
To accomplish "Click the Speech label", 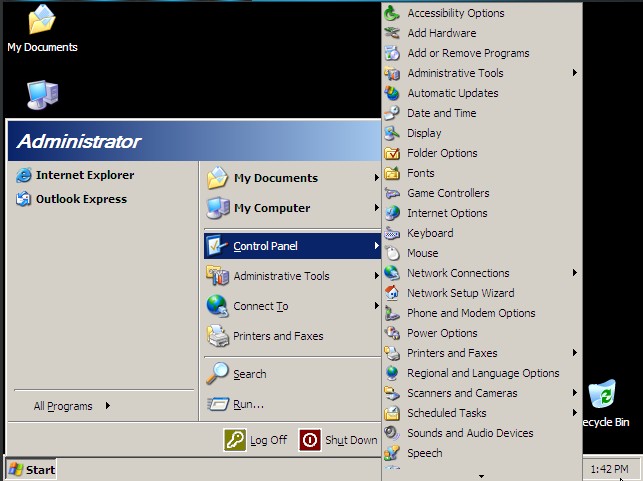I will 424,453.
